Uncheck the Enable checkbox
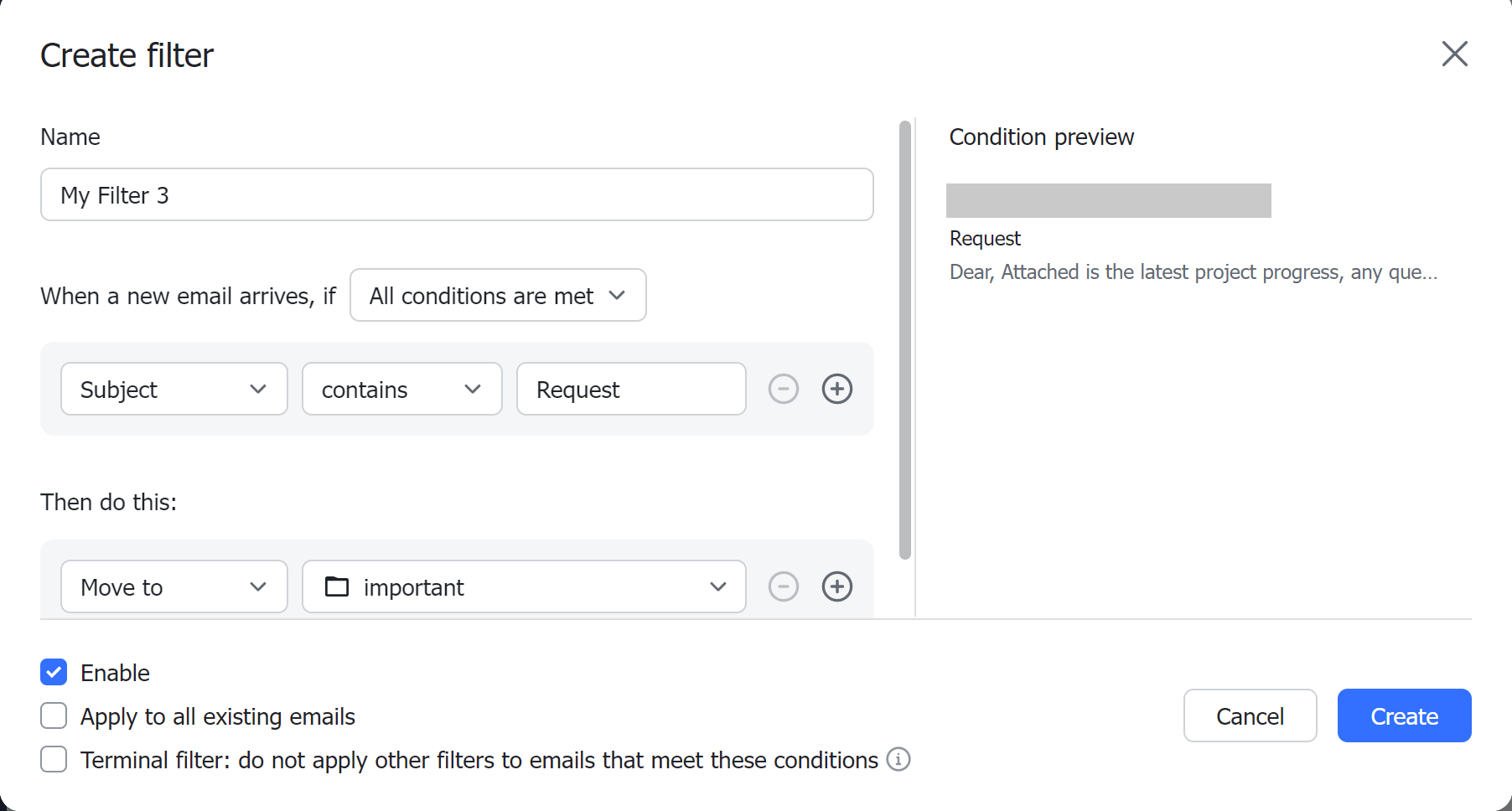The width and height of the screenshot is (1512, 811). [54, 672]
